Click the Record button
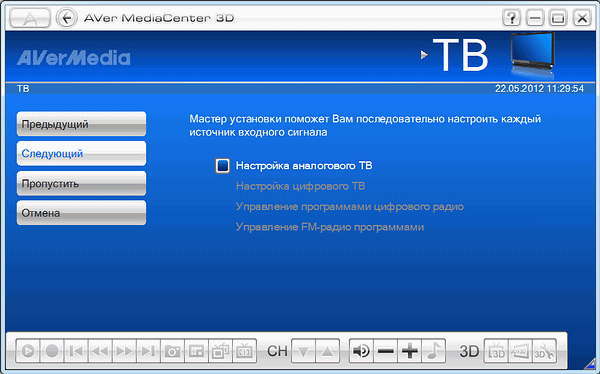This screenshot has height=374, width=600. click(x=52, y=351)
